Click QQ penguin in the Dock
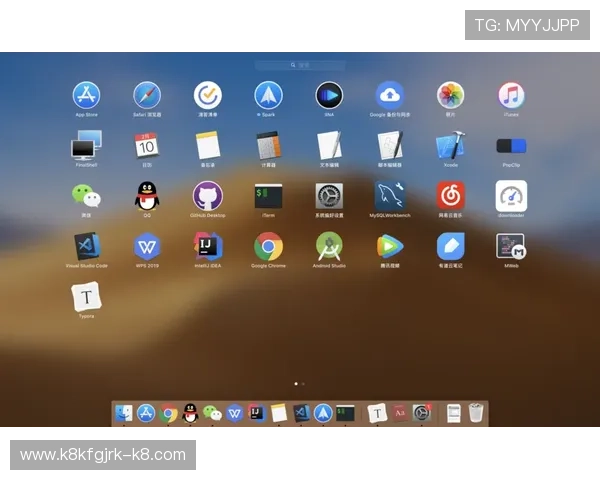The height and width of the screenshot is (480, 600). coord(190,413)
